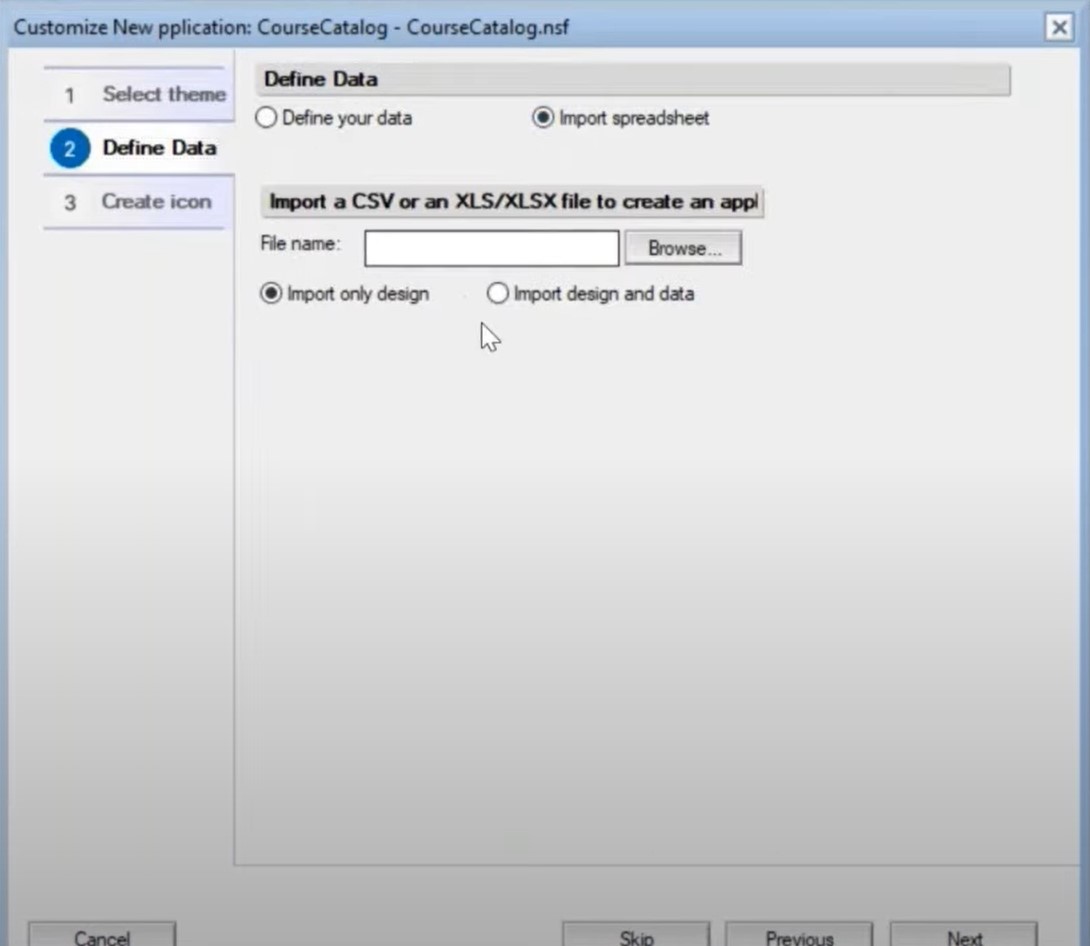Viewport: 1090px width, 946px height.
Task: Click the 'File name:' label
Action: coord(301,243)
